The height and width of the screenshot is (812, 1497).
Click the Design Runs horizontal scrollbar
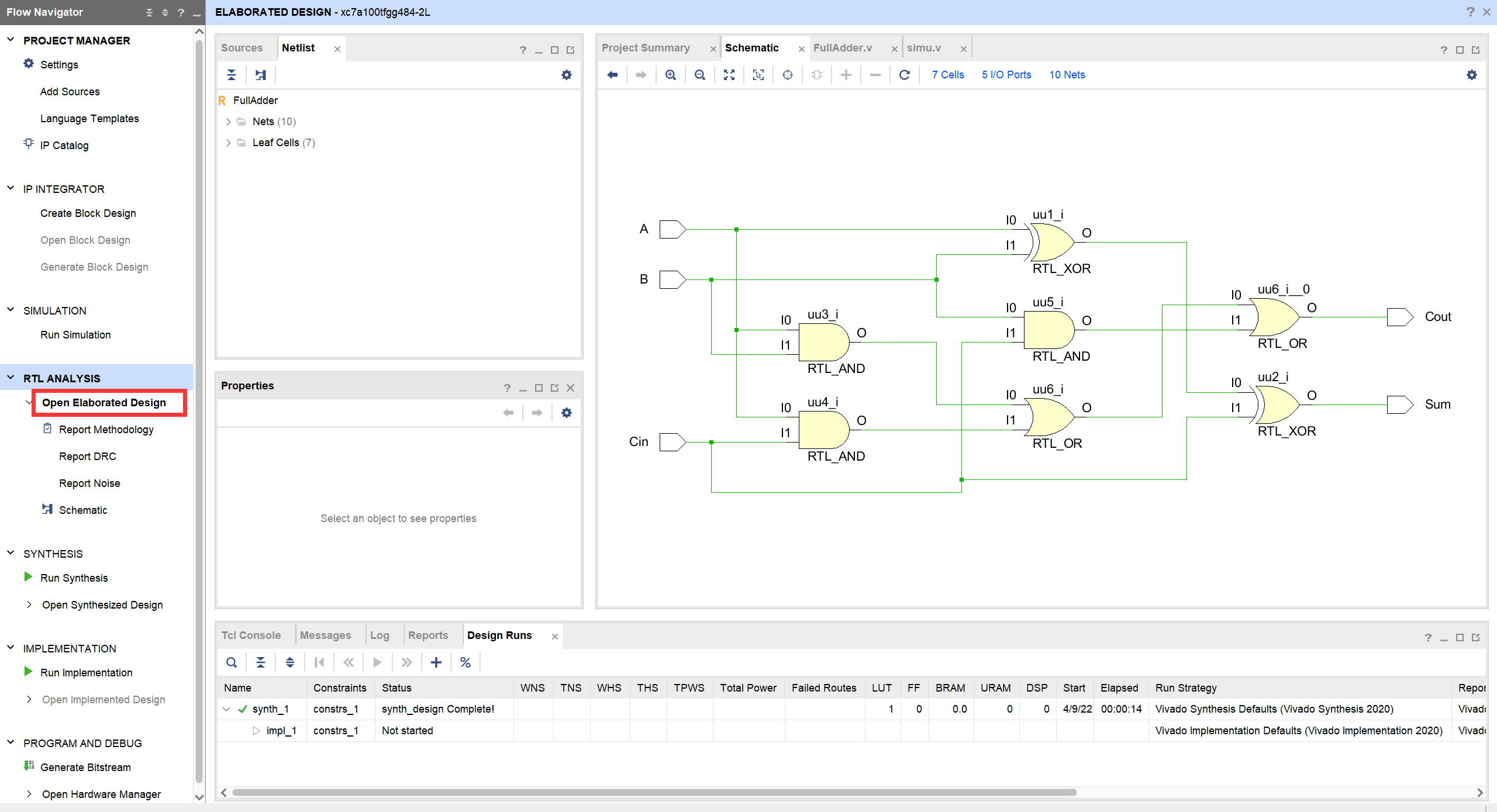[654, 793]
